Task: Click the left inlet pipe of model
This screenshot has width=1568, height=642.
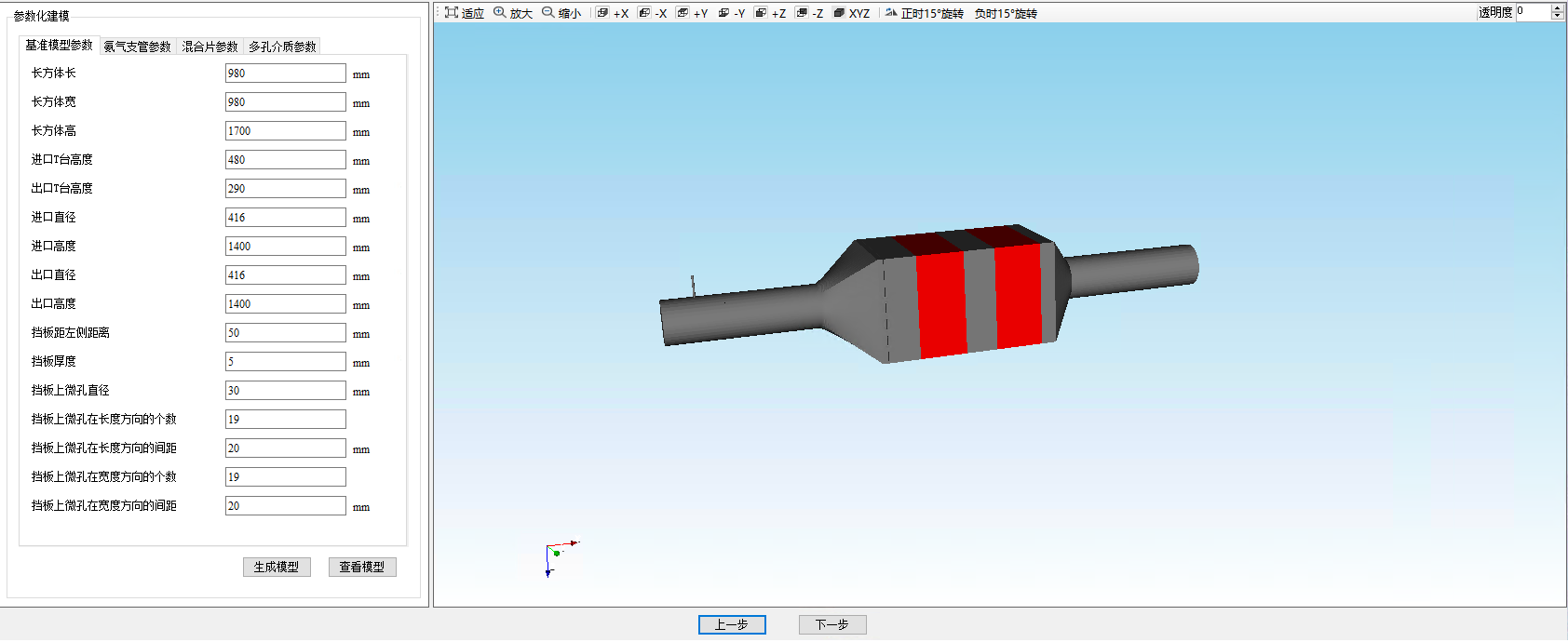Action: click(740, 314)
